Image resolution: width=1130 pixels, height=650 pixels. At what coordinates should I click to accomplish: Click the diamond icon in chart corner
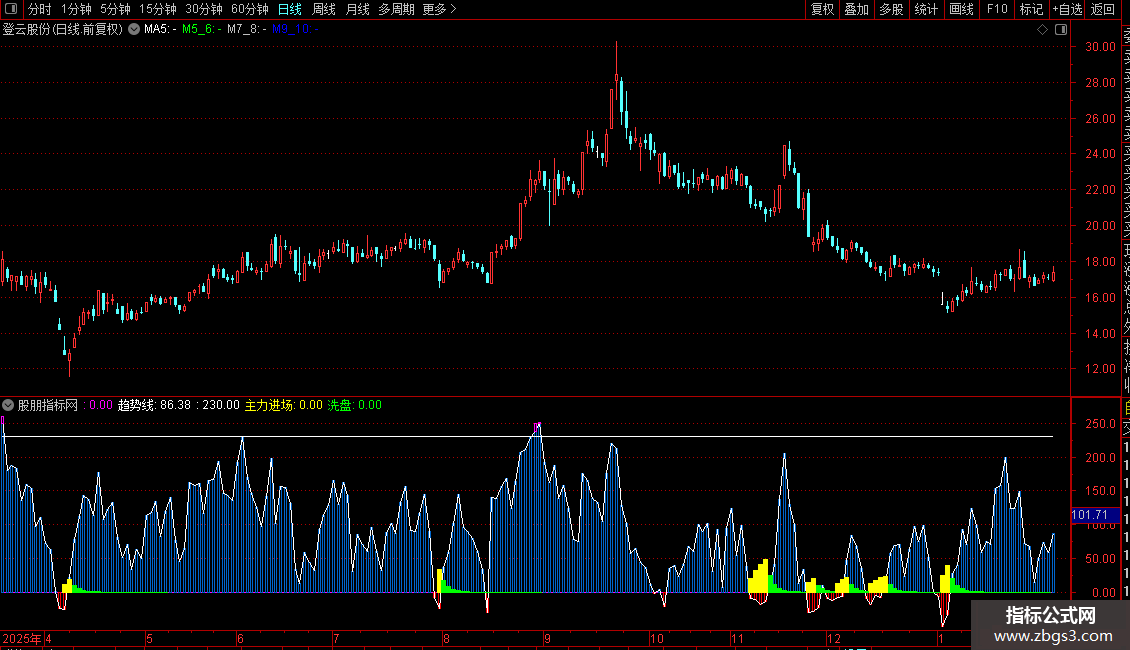point(1042,30)
